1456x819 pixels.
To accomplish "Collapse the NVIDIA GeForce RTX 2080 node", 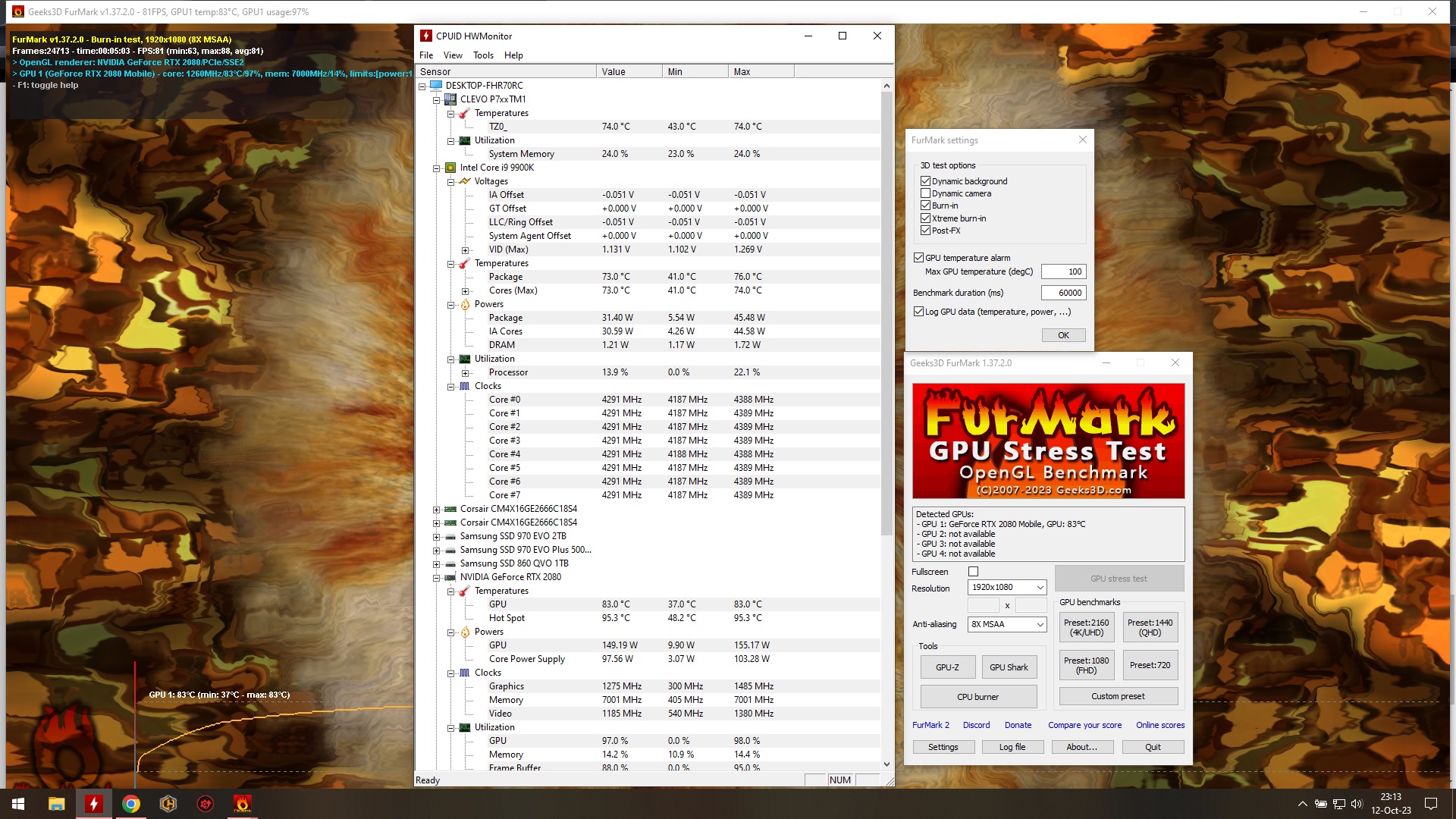I will pos(436,577).
